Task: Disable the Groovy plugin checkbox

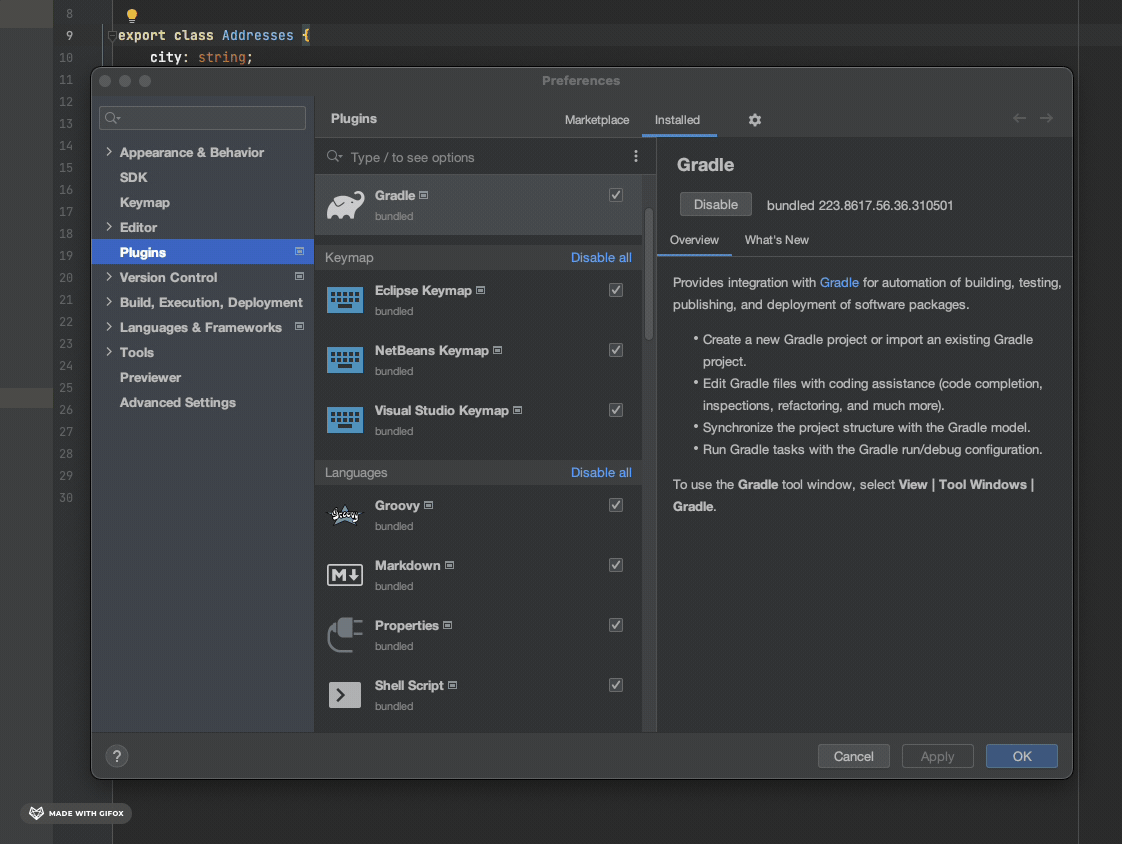Action: pyautogui.click(x=615, y=505)
